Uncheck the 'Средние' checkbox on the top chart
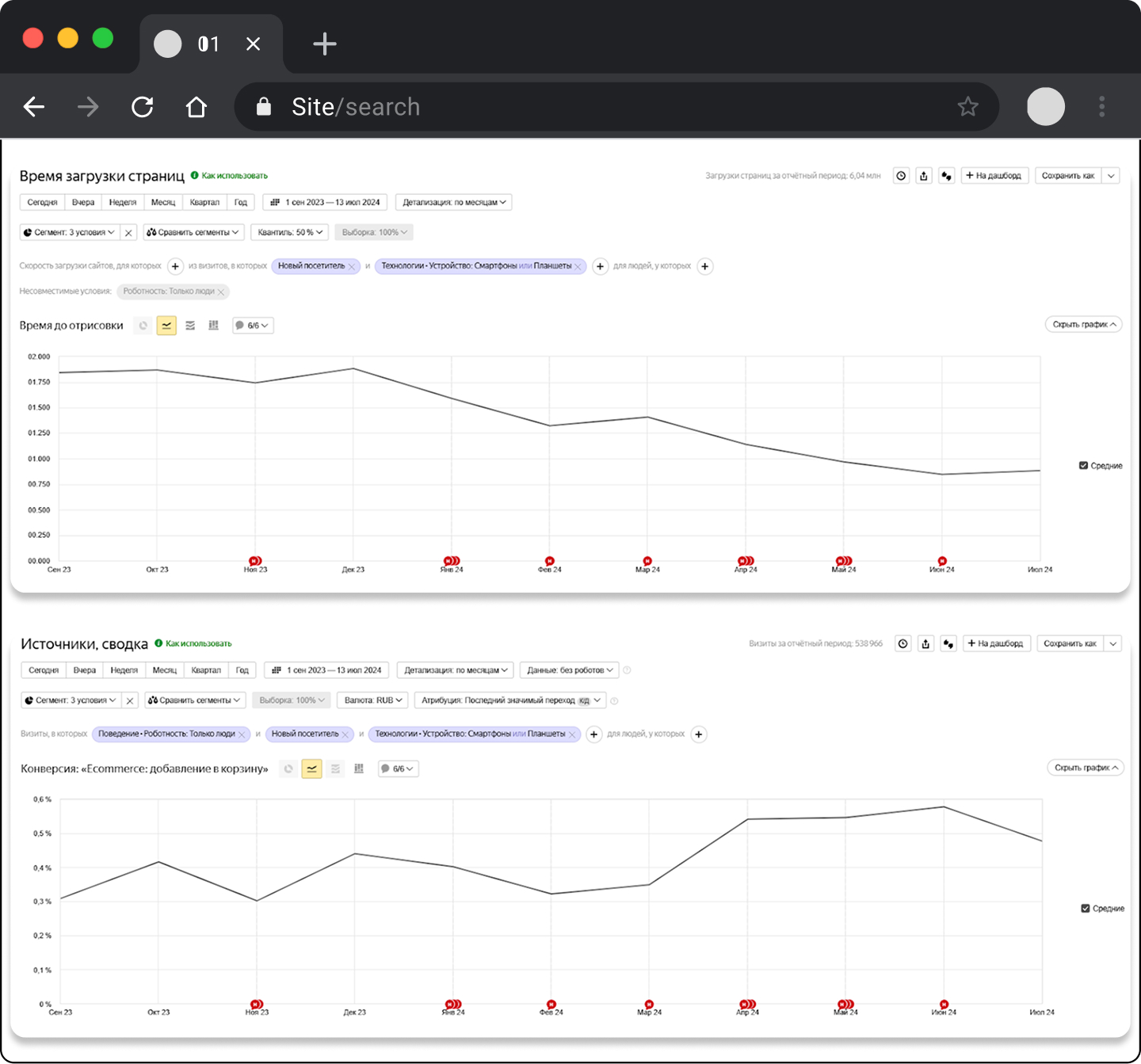The width and height of the screenshot is (1141, 1064). pos(1083,466)
